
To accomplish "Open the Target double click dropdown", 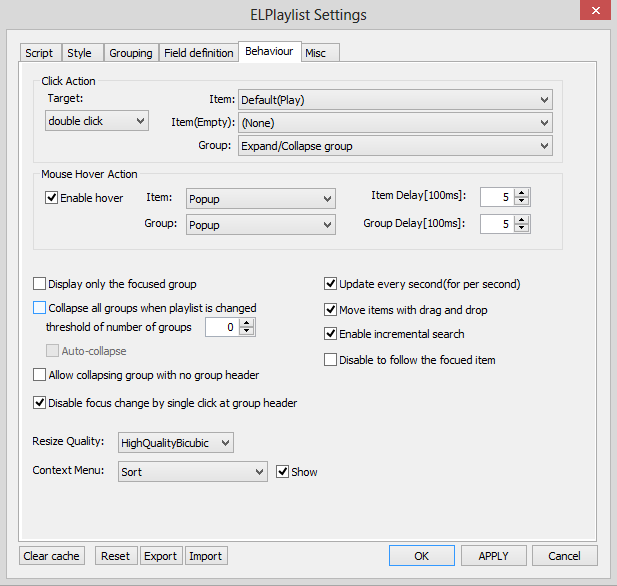I will point(97,121).
